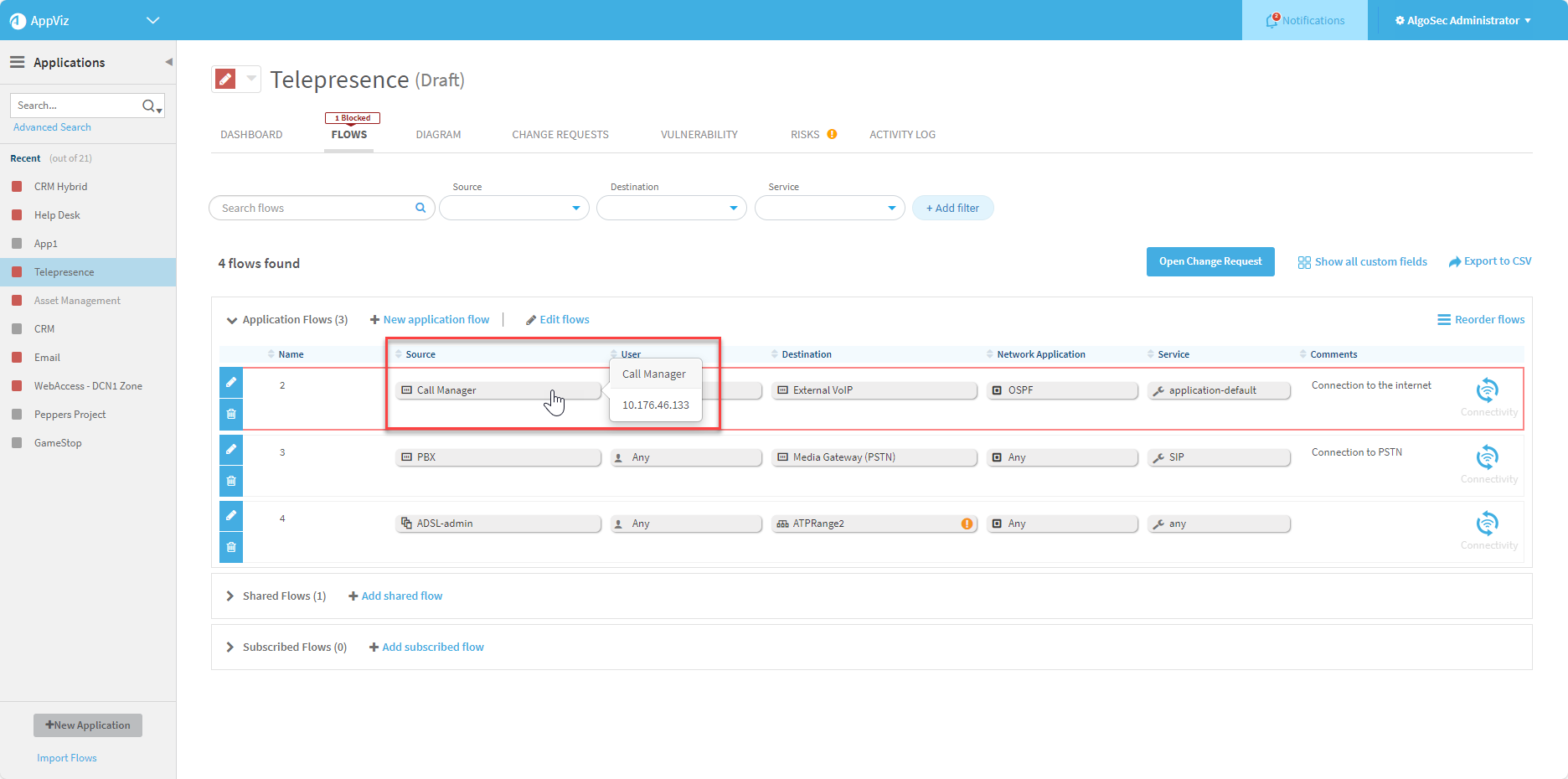This screenshot has height=779, width=1568.
Task: Select CRM Hybrid in the recent applications list
Action: [x=60, y=187]
